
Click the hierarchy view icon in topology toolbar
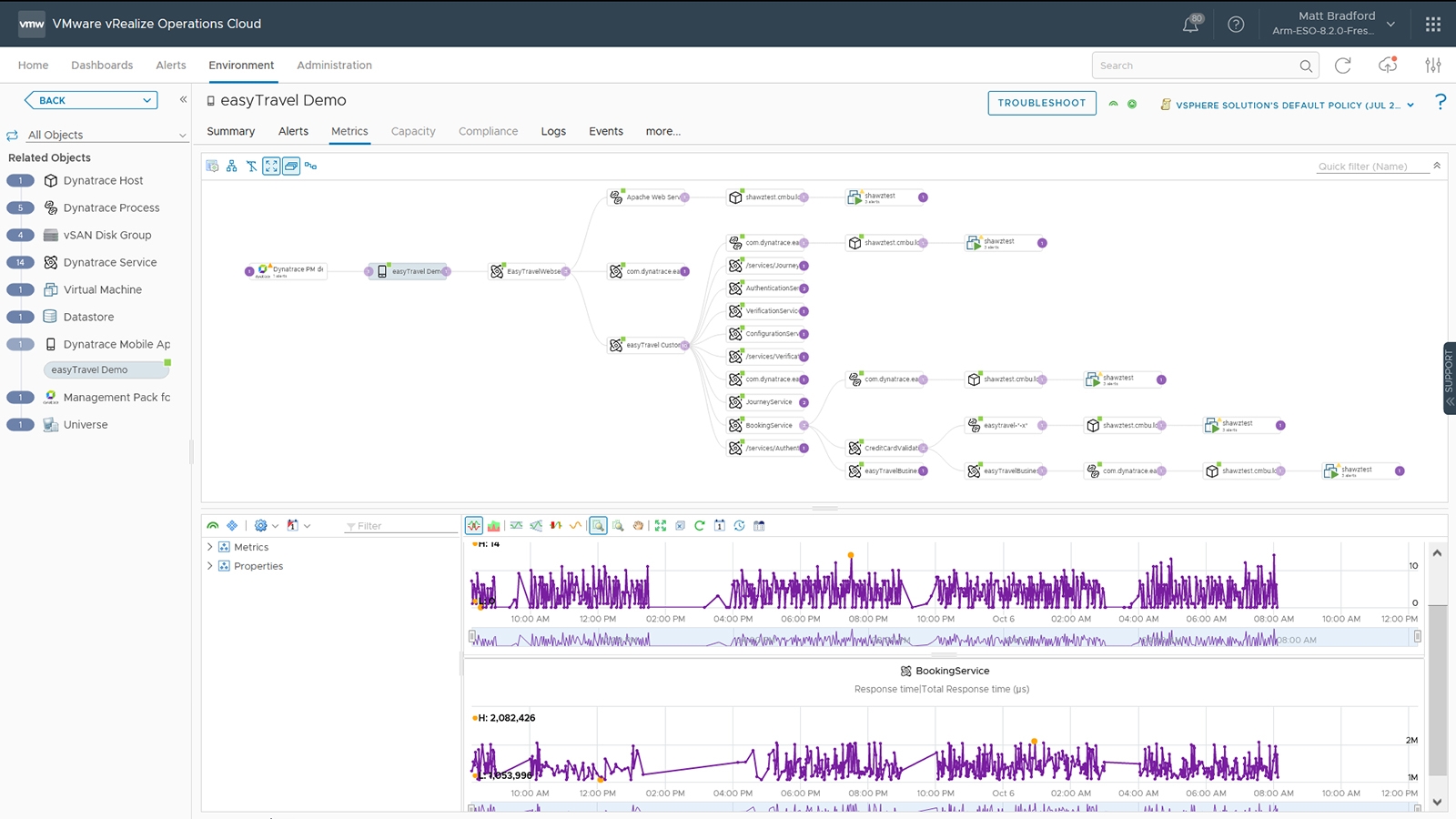point(232,166)
